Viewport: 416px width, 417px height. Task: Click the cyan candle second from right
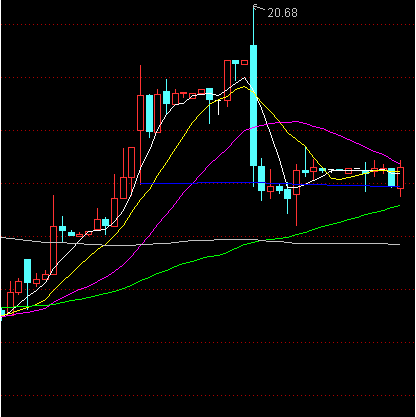(x=392, y=177)
